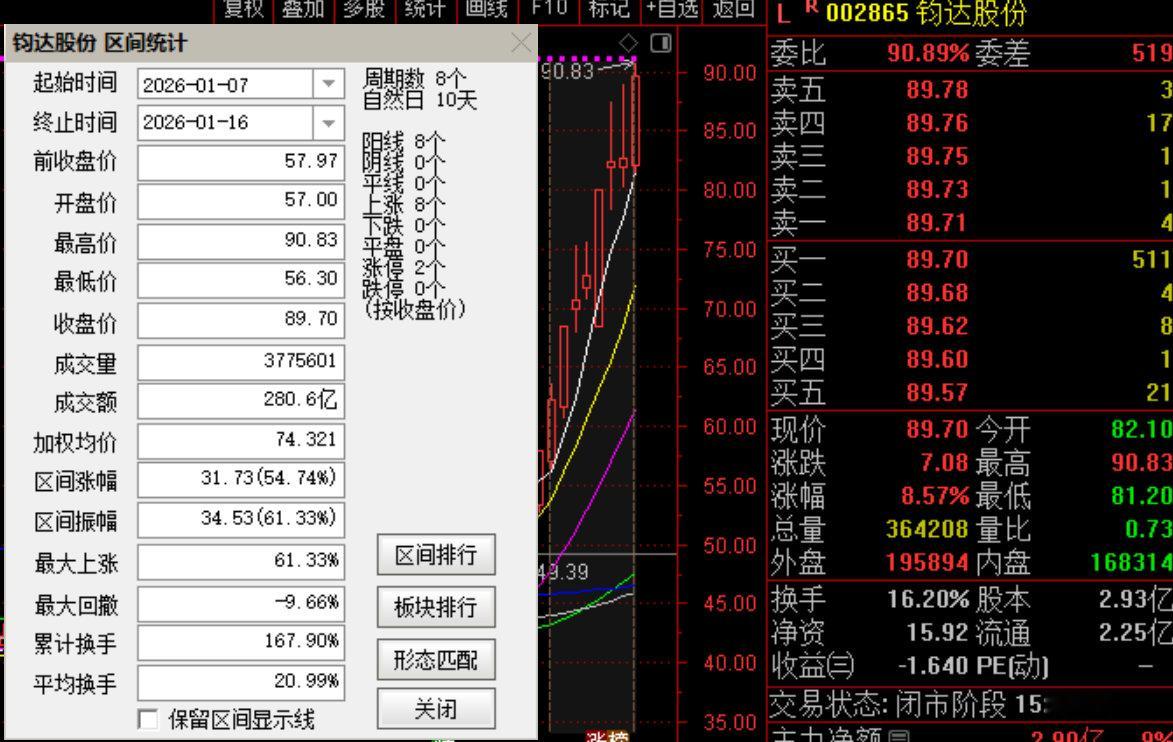Screen dimensions: 1173x742
Task: Click the 形态匹配 pattern match button
Action: [437, 659]
